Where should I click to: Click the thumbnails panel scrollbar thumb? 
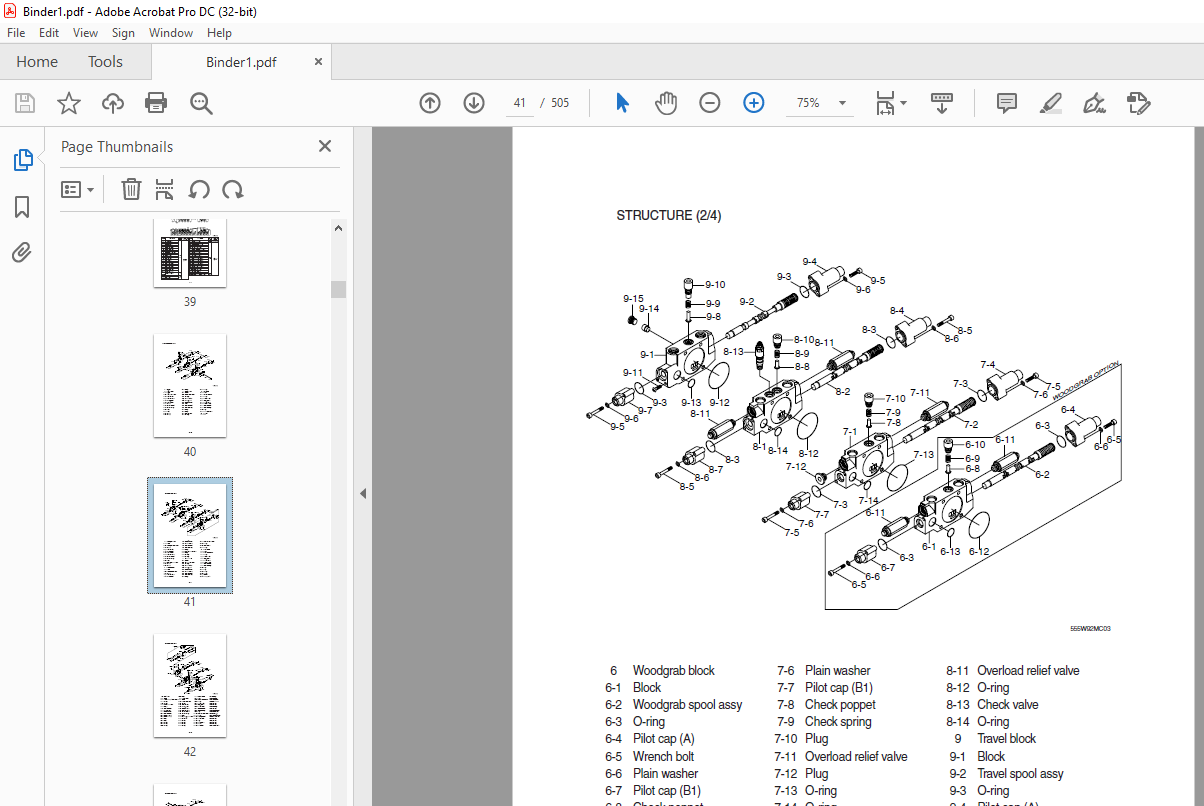339,289
